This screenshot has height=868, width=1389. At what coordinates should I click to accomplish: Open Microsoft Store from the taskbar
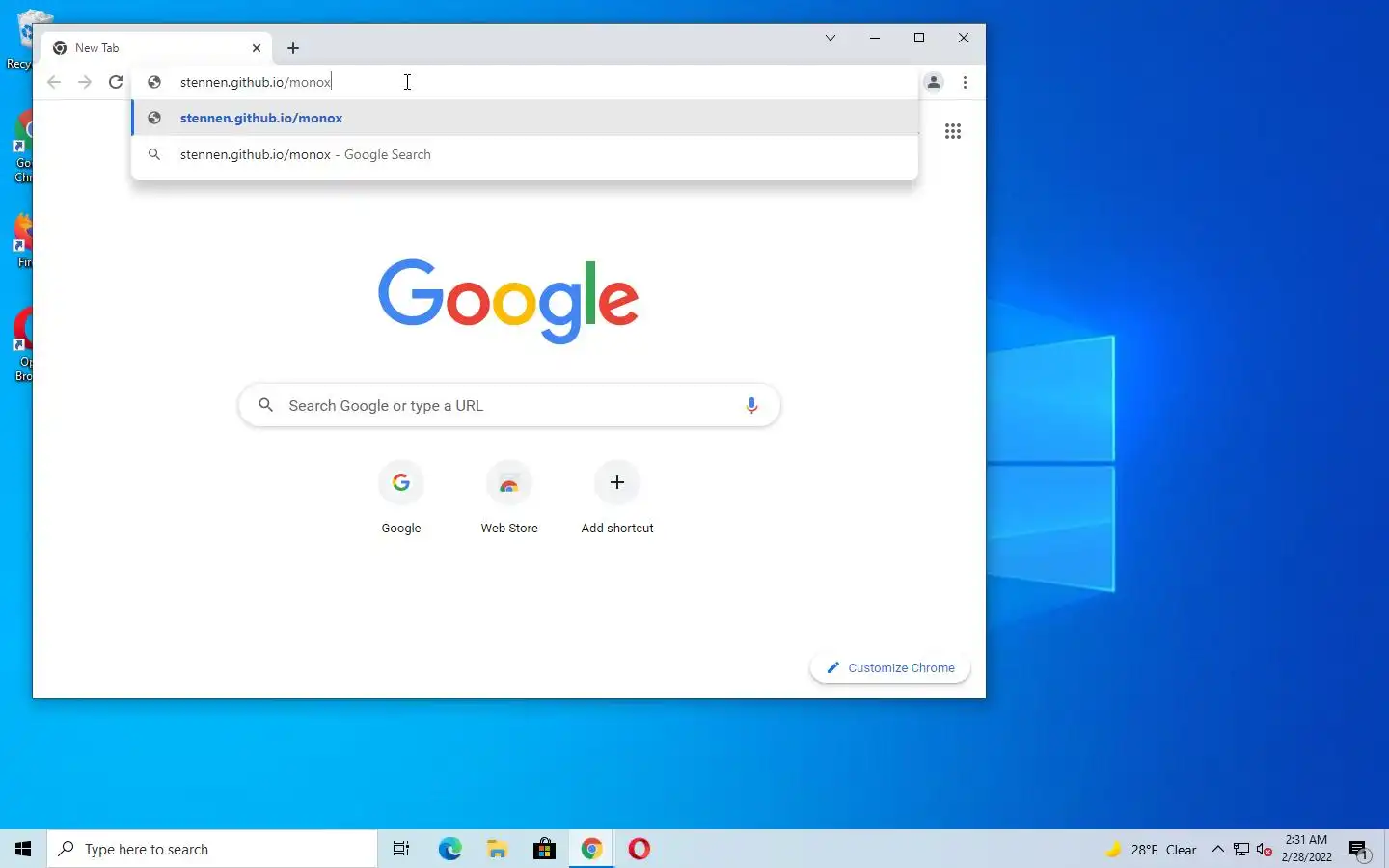pyautogui.click(x=544, y=849)
